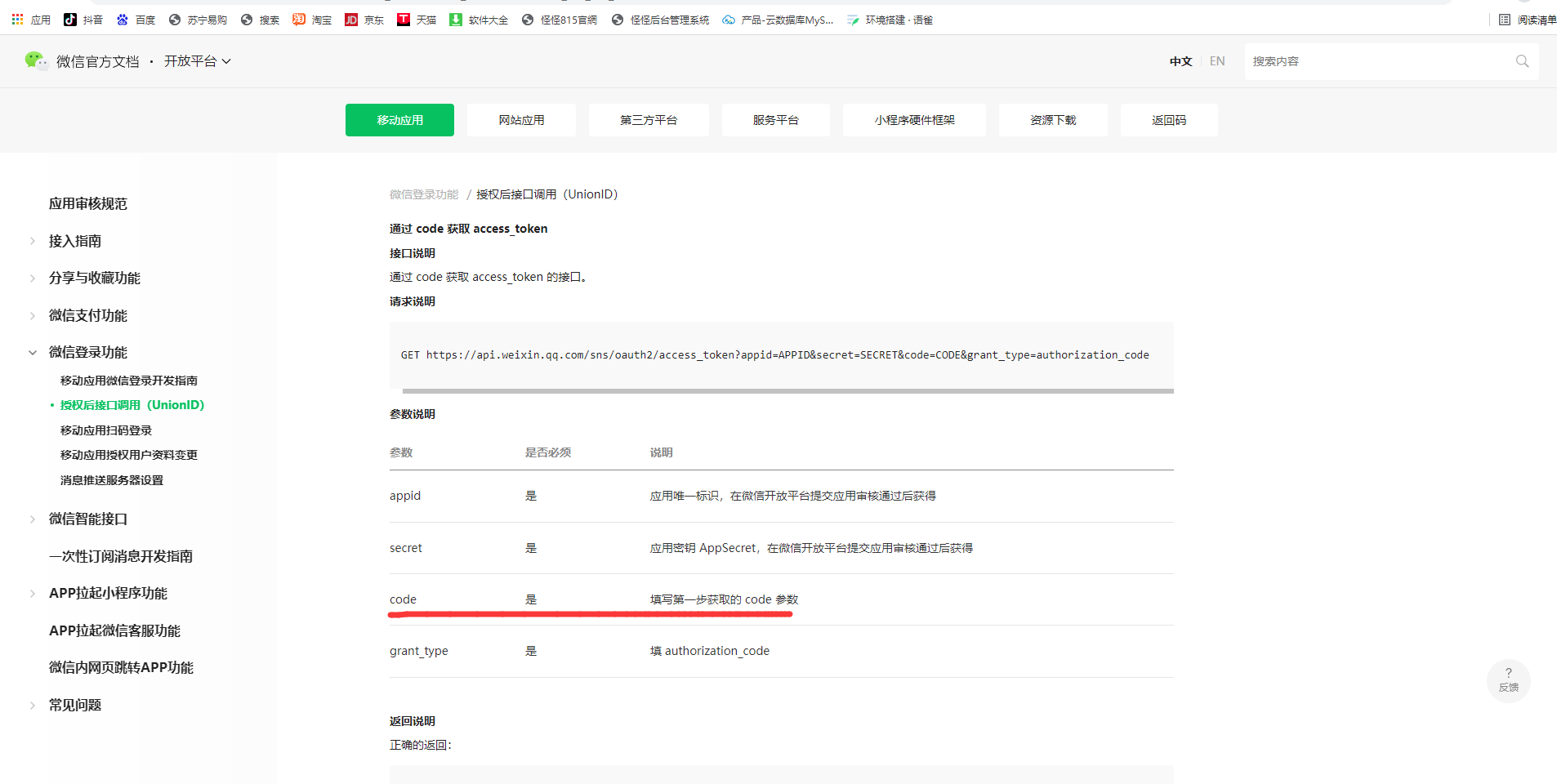Open 消息推送服务器设置 in the sidebar
The image size is (1557, 784).
[112, 480]
